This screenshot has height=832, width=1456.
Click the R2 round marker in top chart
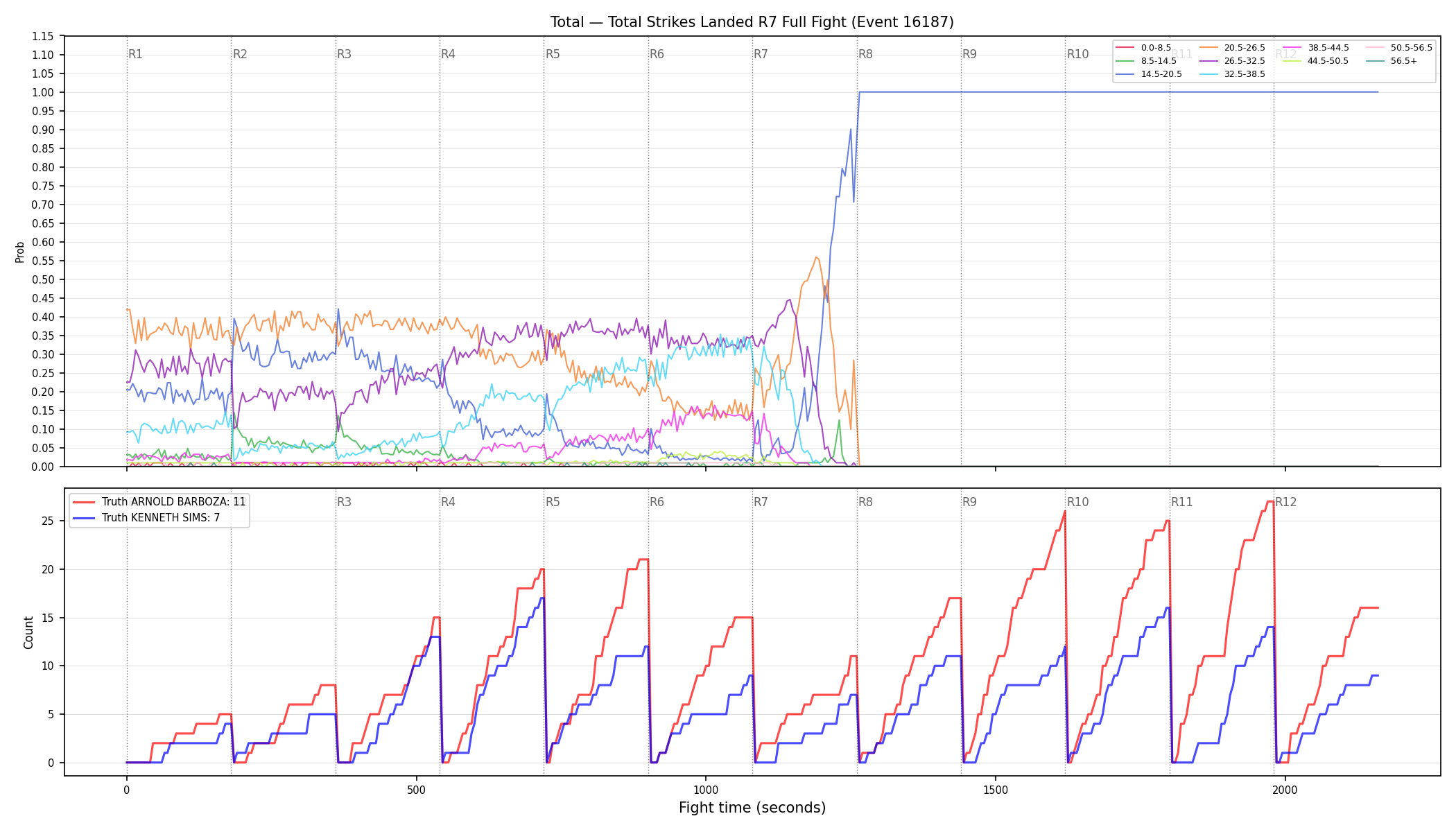(x=240, y=54)
